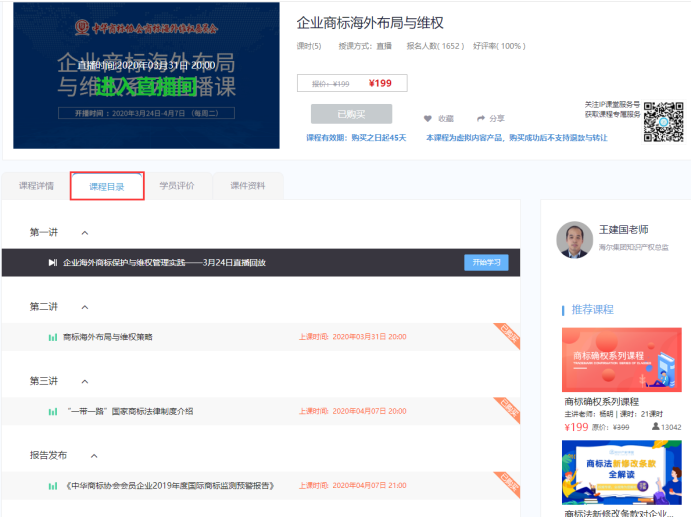Click enrolled-users icon next to 13042
The width and height of the screenshot is (692, 518).
click(x=655, y=427)
